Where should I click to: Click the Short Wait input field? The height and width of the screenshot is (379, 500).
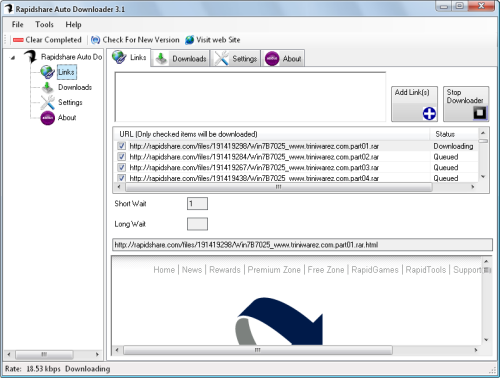click(x=197, y=204)
